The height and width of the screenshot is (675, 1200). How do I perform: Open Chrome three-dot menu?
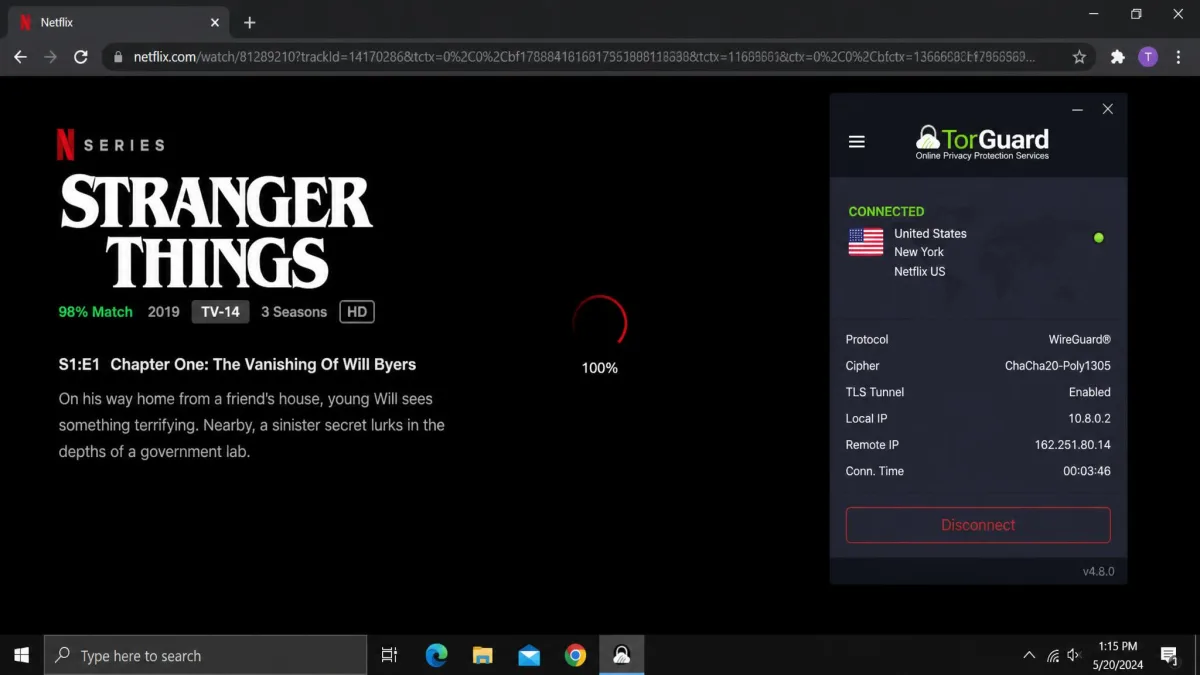click(x=1179, y=57)
